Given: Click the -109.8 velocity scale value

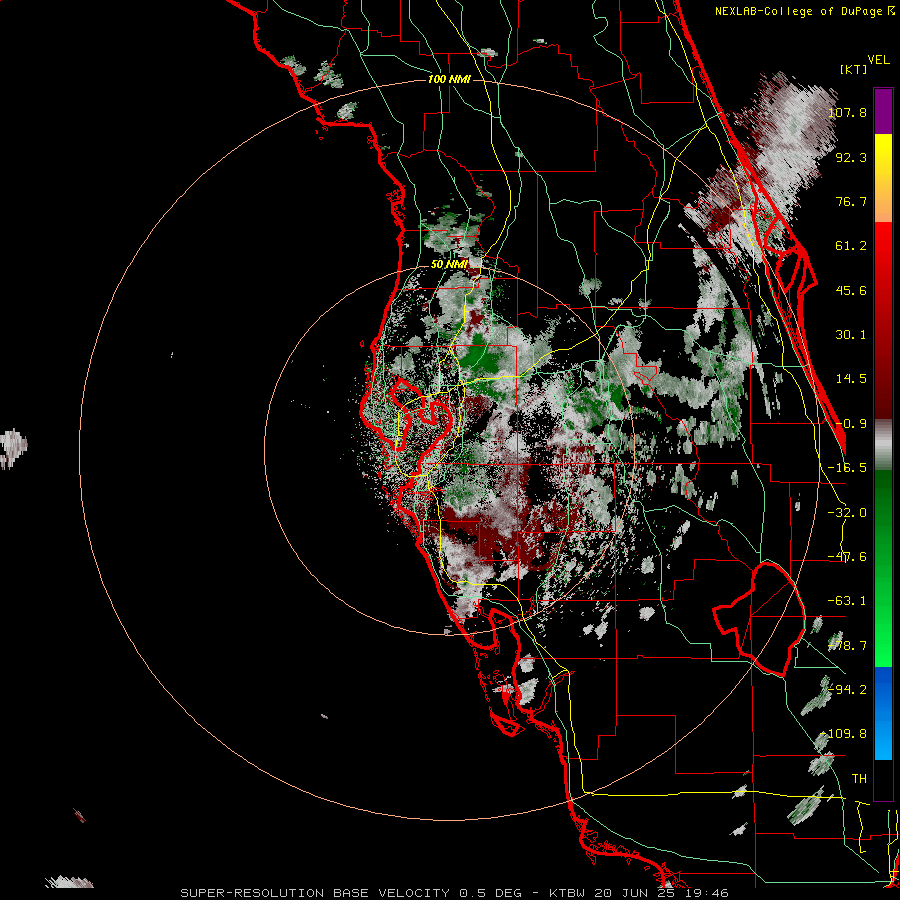Looking at the screenshot, I should tap(844, 734).
